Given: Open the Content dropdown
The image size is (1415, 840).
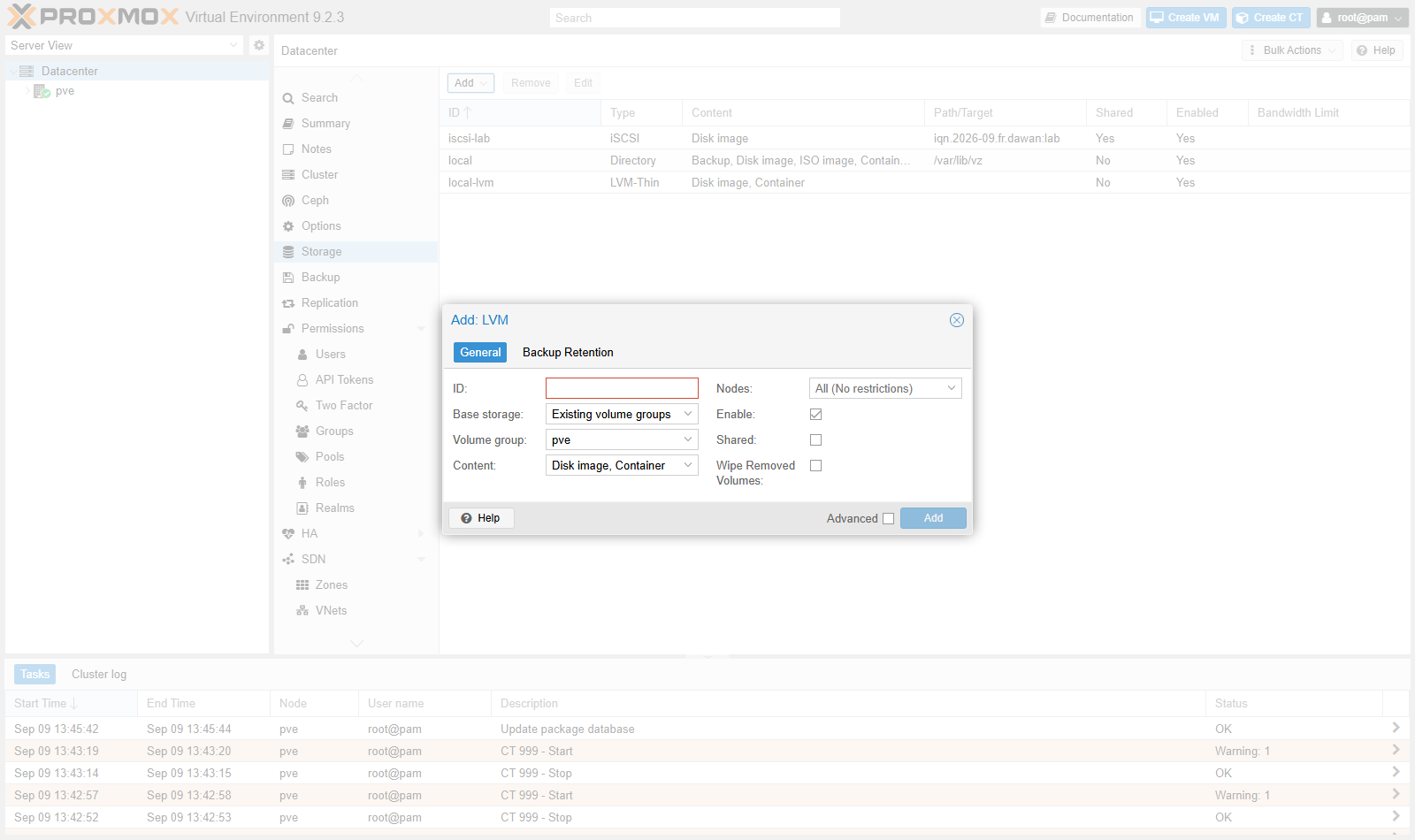Looking at the screenshot, I should 688,465.
